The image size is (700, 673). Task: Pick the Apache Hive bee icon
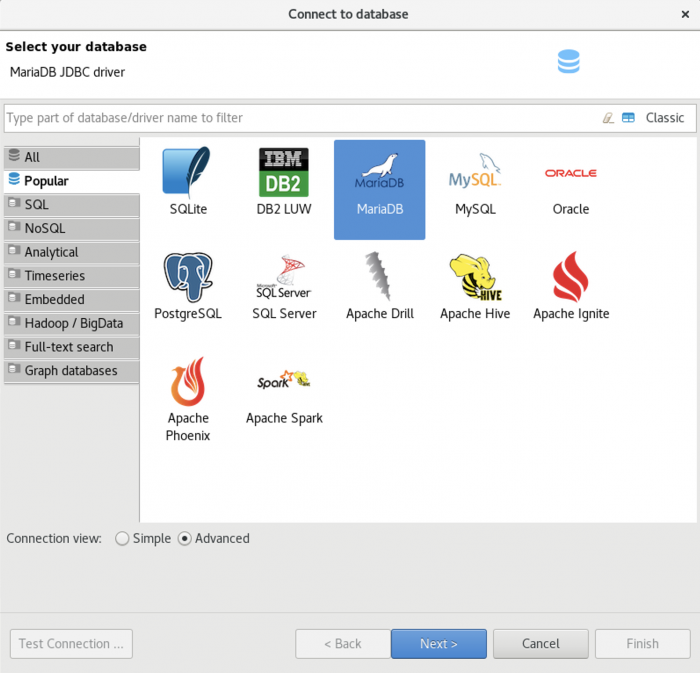coord(475,277)
